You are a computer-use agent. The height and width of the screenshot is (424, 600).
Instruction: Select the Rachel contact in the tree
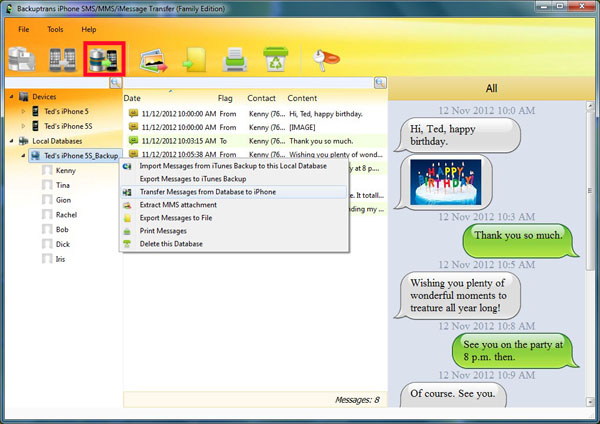66,215
